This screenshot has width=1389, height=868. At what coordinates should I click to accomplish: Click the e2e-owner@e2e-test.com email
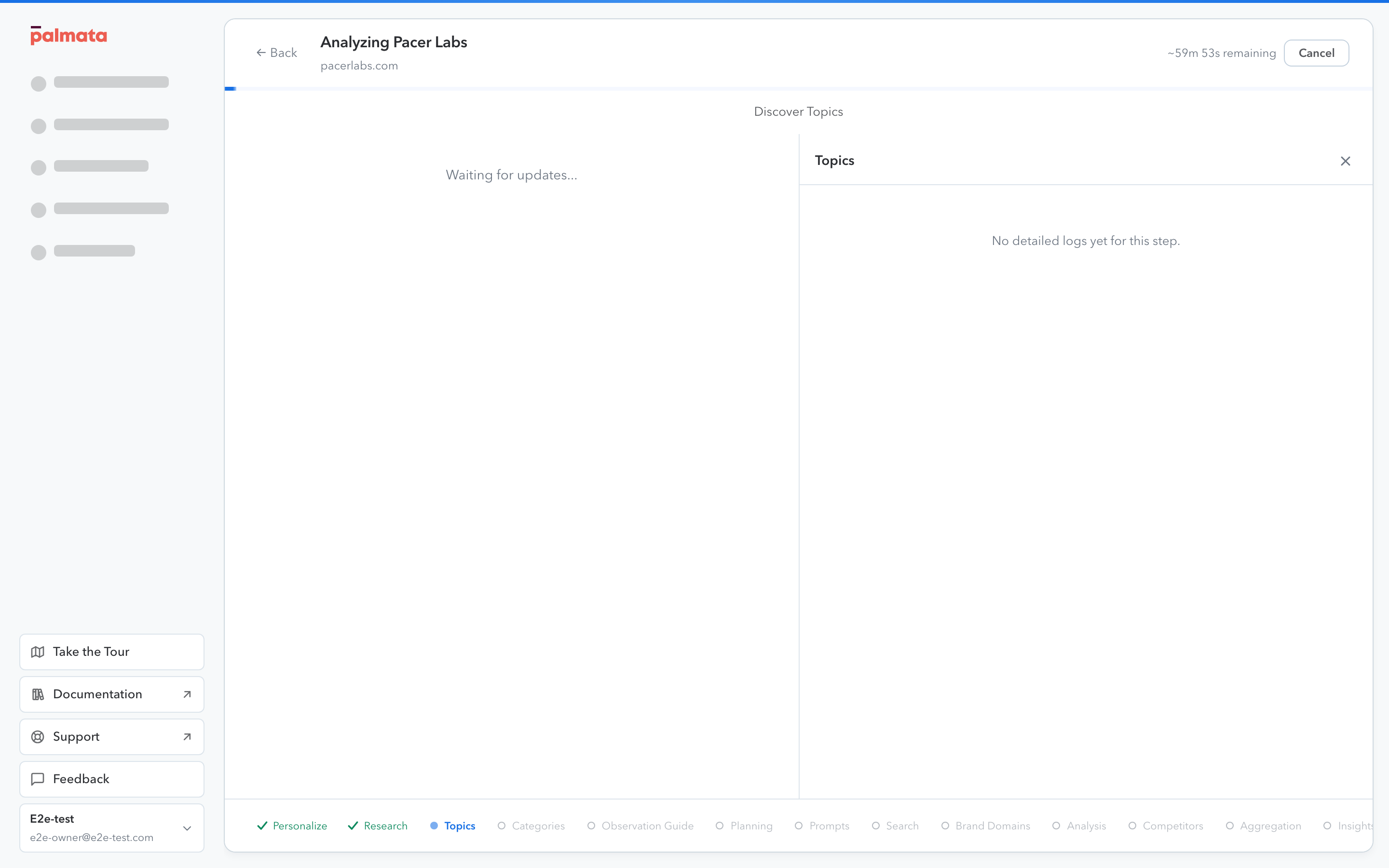[x=92, y=838]
